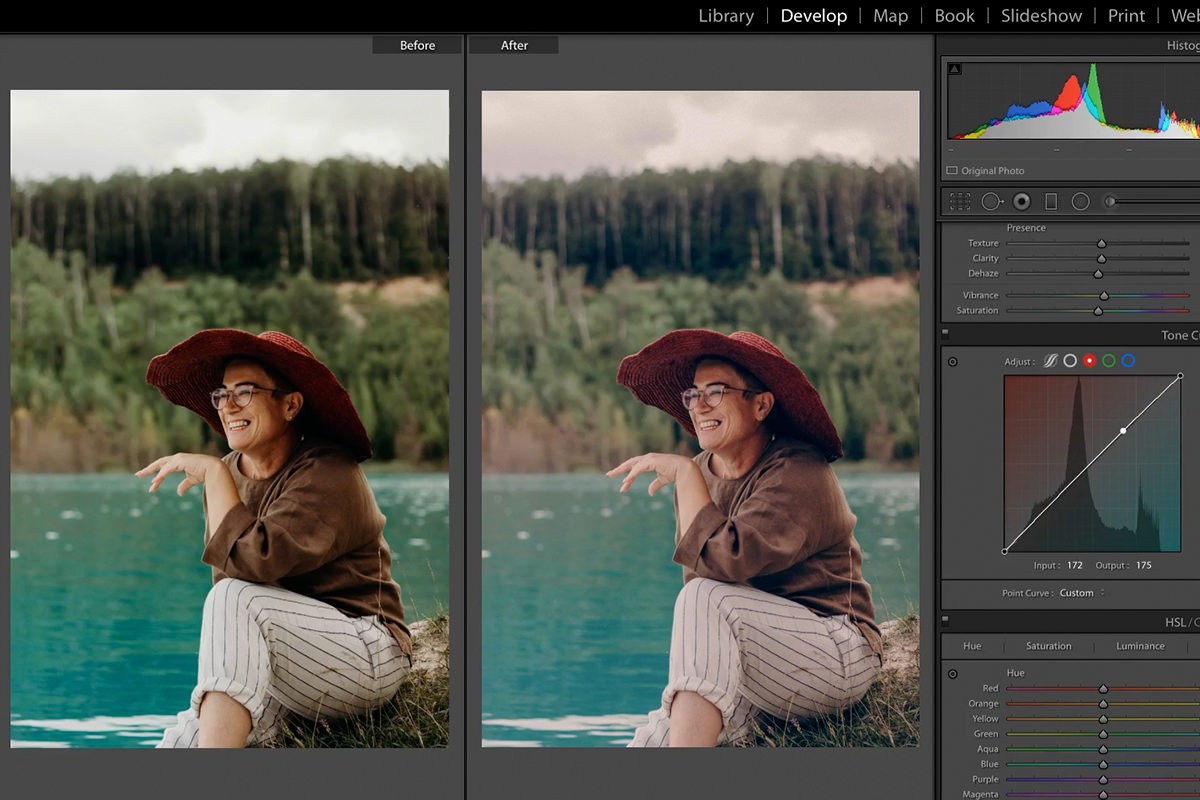Click the middle tone curve control point
Viewport: 1200px width, 800px height.
[x=1123, y=431]
